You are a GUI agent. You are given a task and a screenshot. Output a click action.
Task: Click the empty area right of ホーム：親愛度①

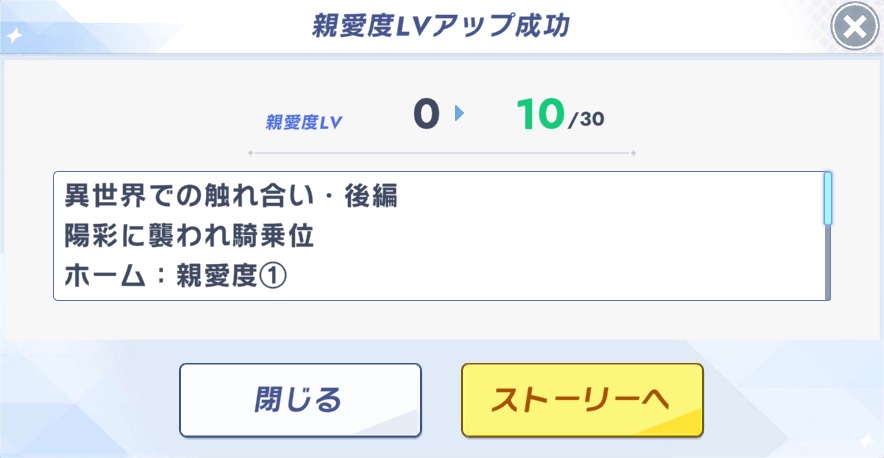pos(550,277)
